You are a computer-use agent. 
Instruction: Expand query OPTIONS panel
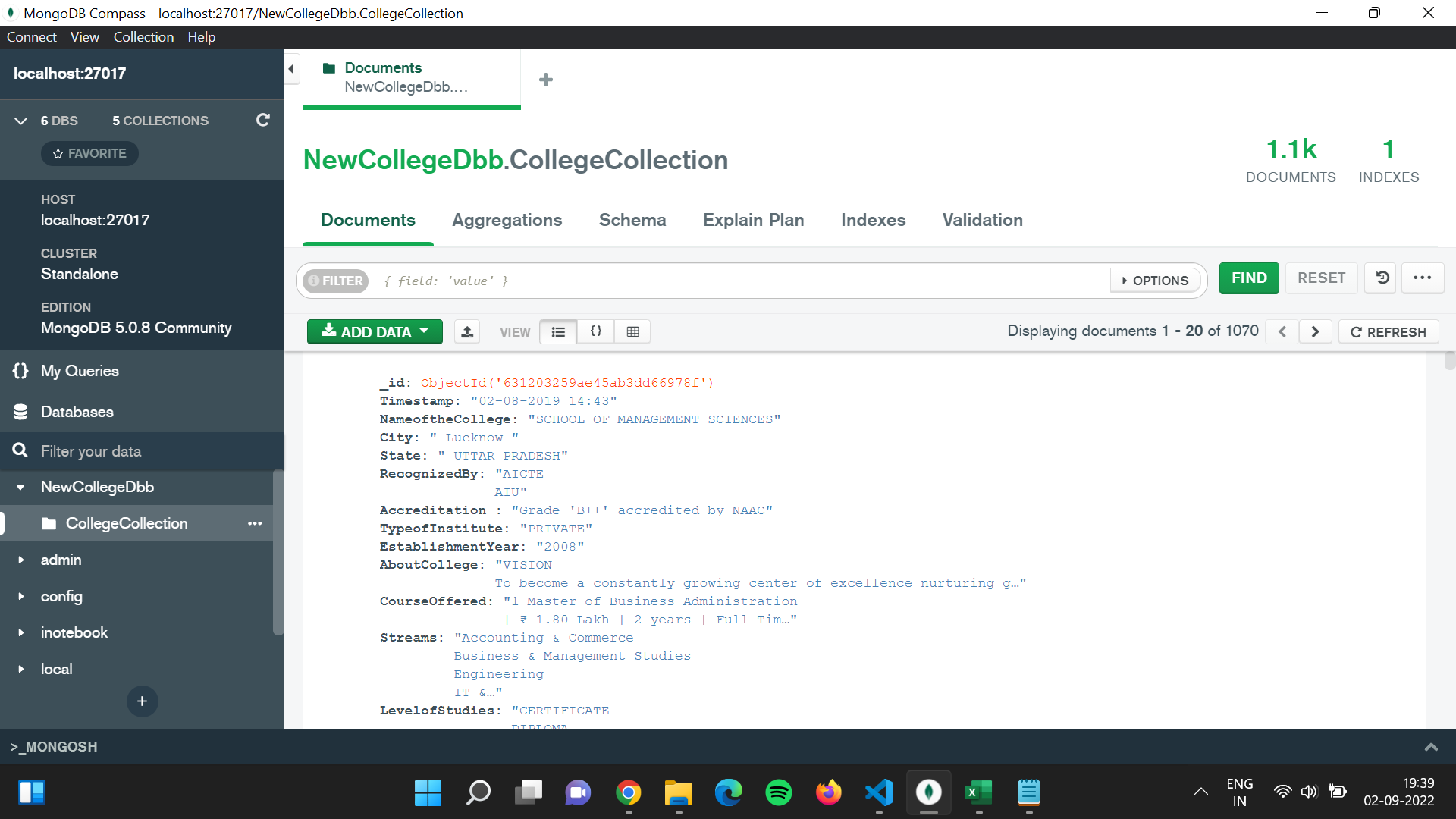[x=1155, y=280]
